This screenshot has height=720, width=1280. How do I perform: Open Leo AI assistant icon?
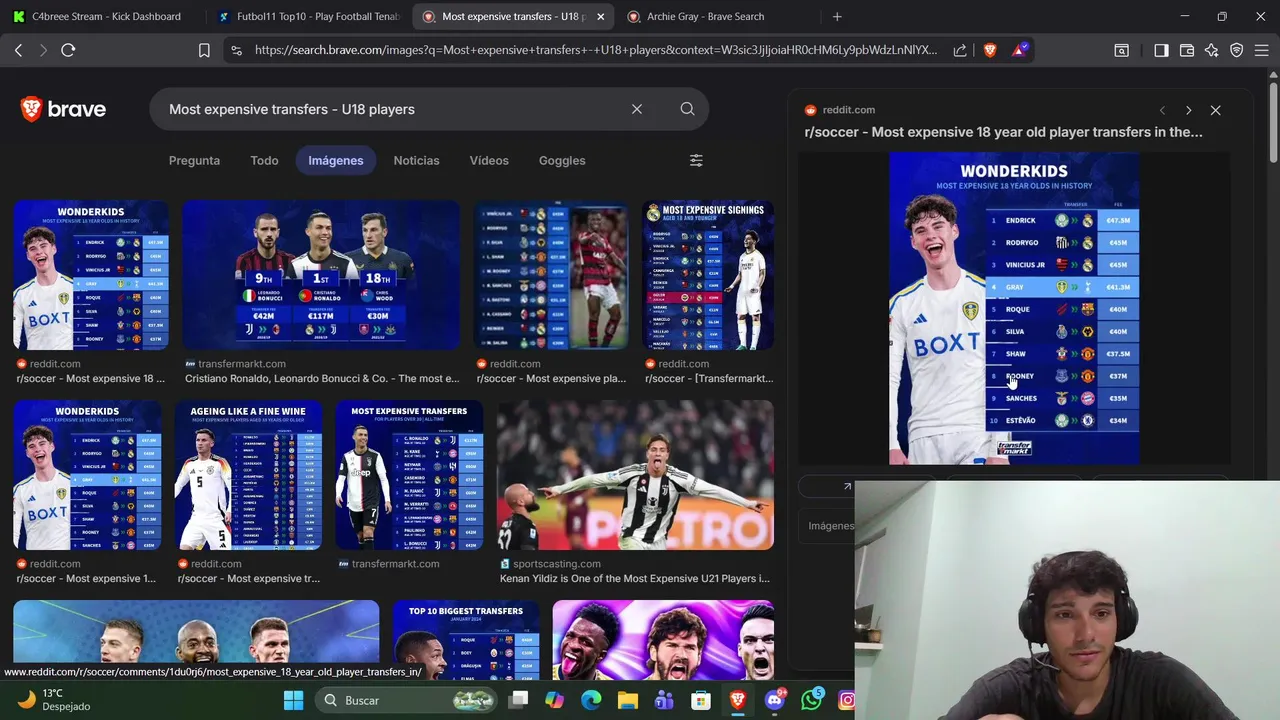click(x=1212, y=50)
